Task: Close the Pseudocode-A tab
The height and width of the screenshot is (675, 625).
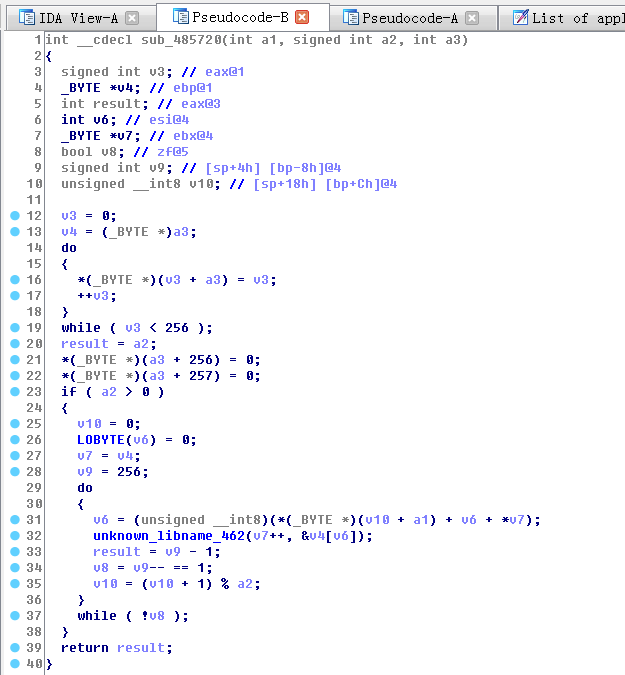Action: [472, 18]
